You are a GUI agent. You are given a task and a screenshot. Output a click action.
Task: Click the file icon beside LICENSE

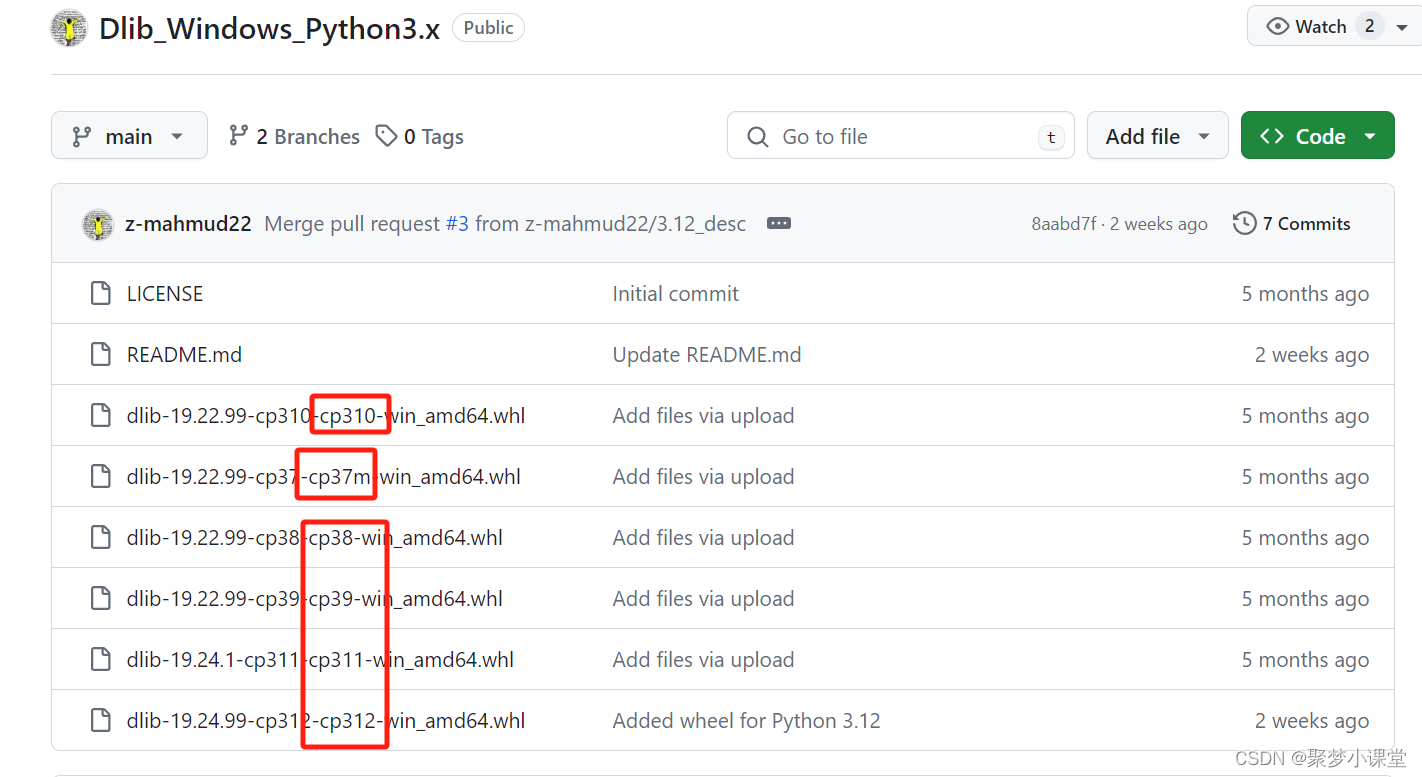pyautogui.click(x=100, y=293)
